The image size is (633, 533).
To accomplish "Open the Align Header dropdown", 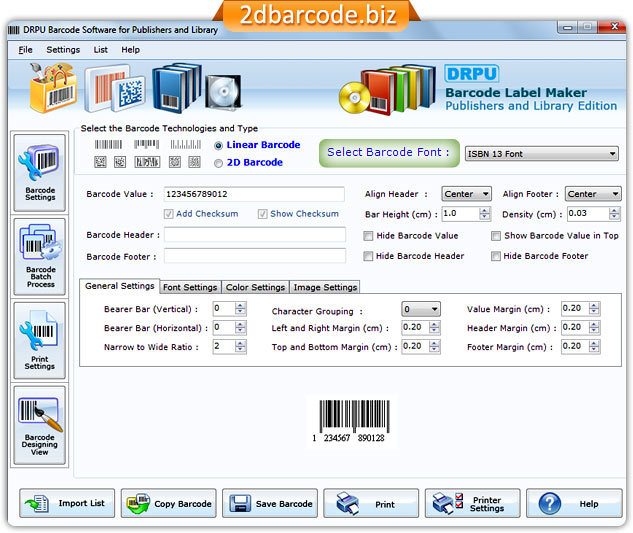I will coord(466,194).
